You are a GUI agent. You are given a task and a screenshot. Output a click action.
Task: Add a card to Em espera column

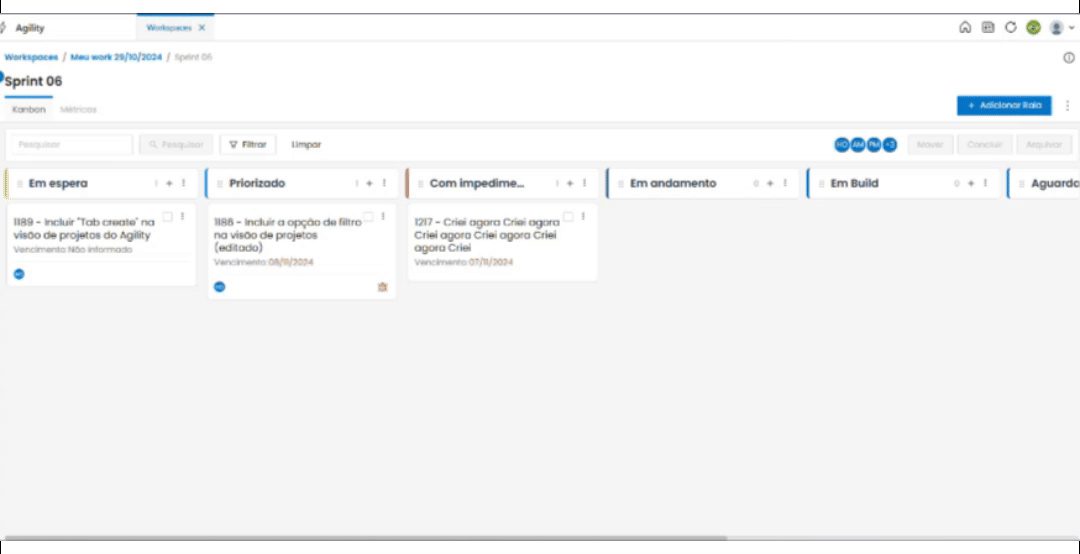169,183
